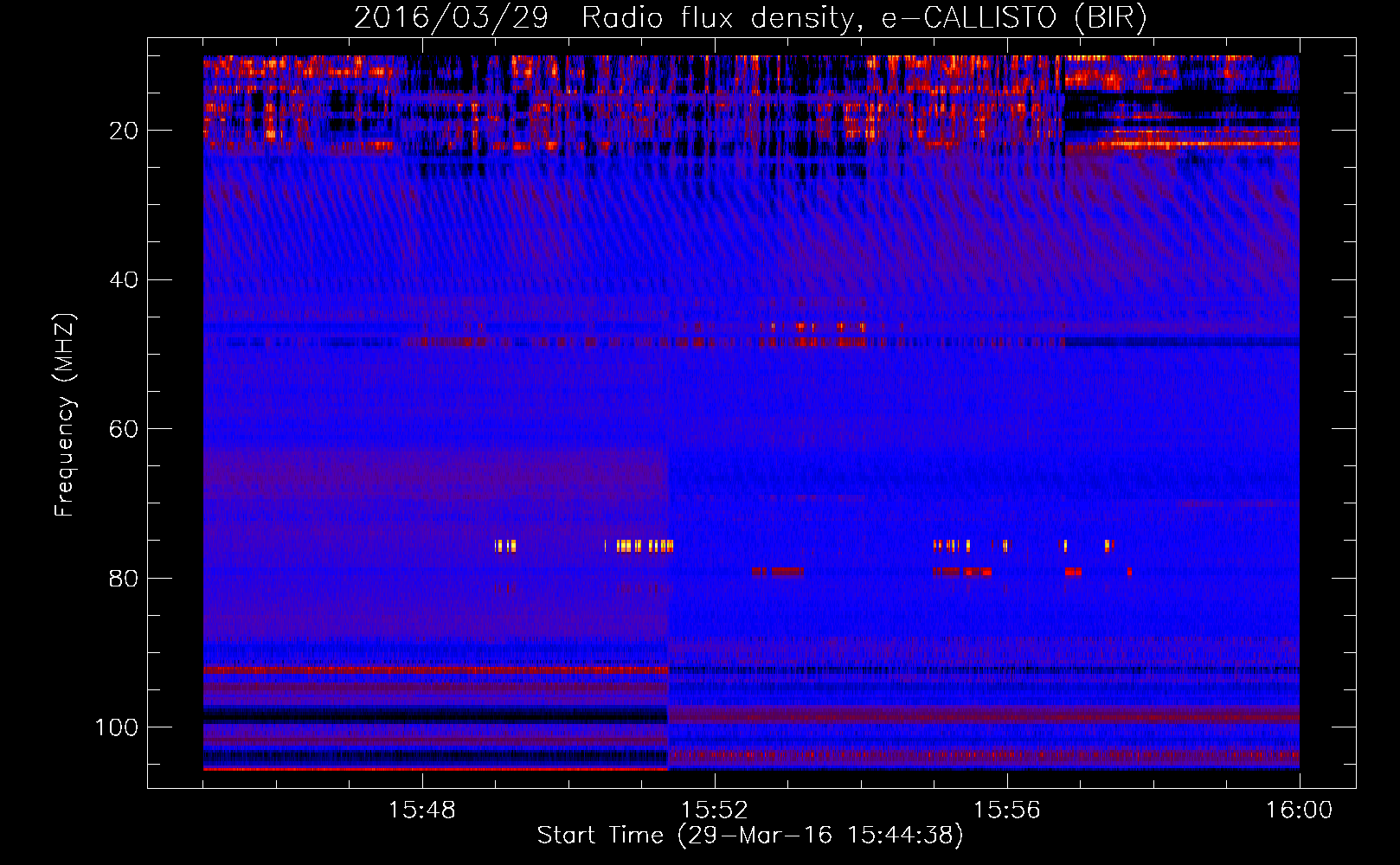Image resolution: width=1400 pixels, height=865 pixels.
Task: Click the 15:52 time tick label
Action: (715, 811)
